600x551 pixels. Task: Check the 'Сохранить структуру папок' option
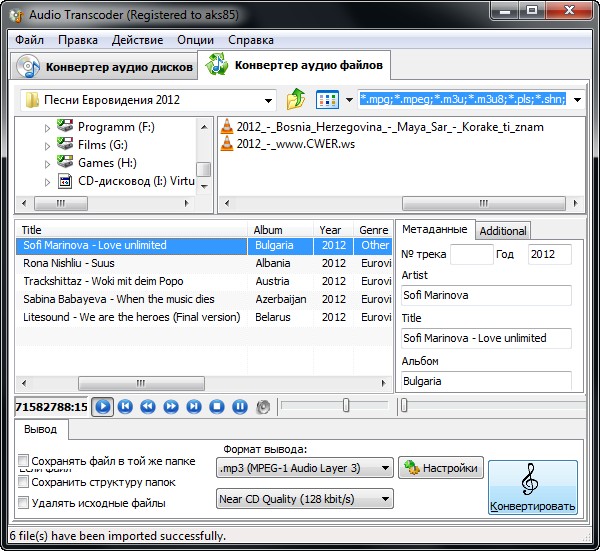pos(23,482)
